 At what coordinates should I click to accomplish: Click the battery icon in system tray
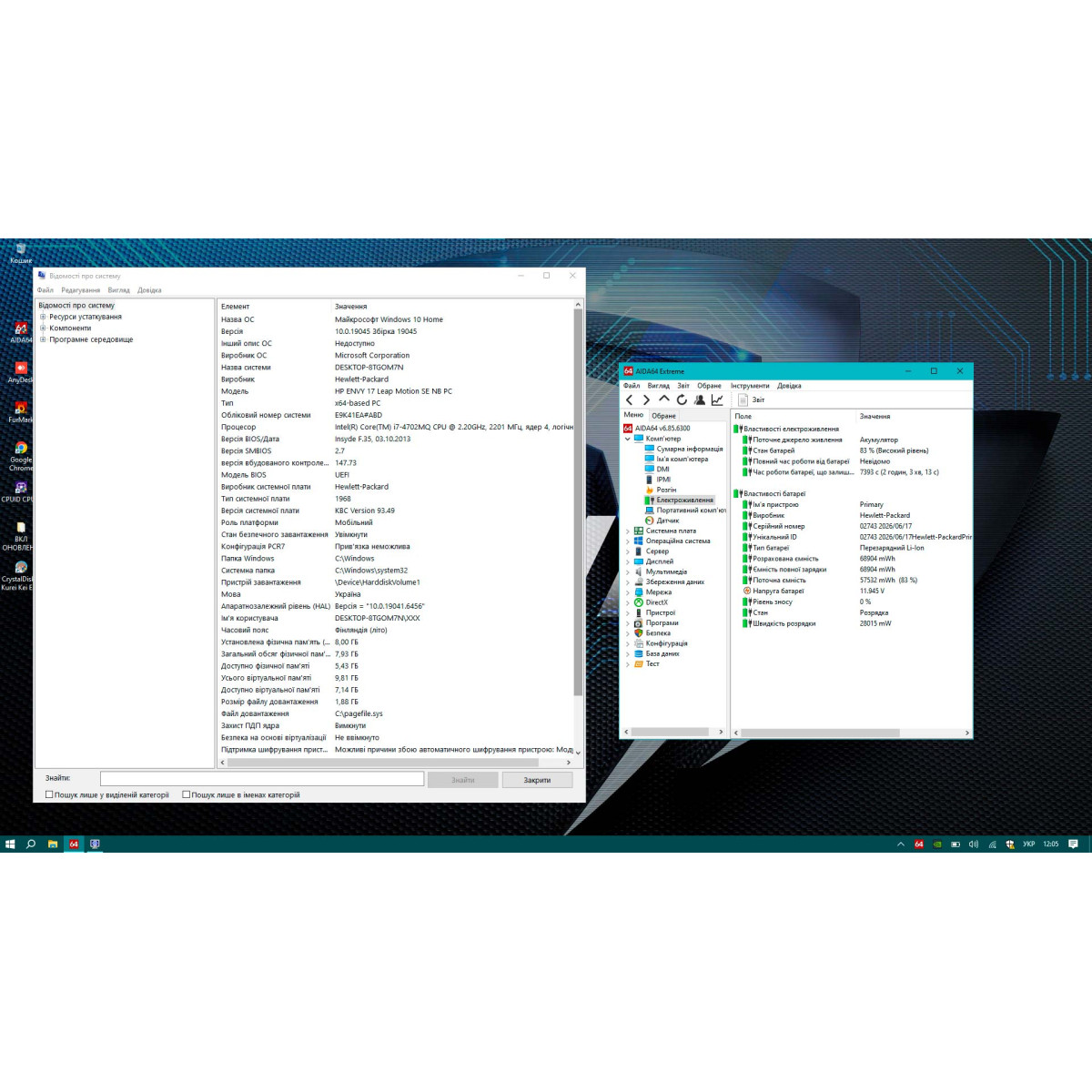click(x=955, y=844)
